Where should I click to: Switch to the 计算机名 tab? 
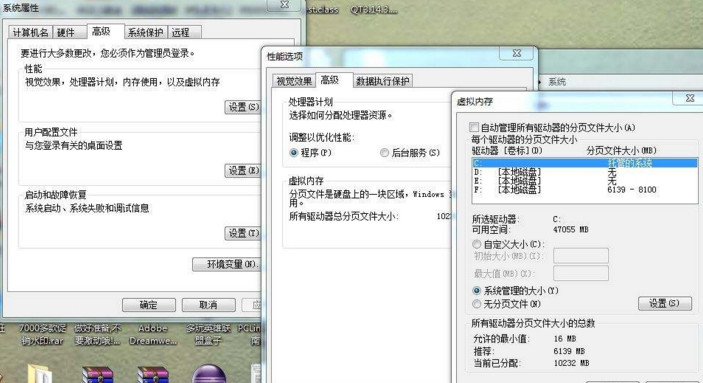30,32
